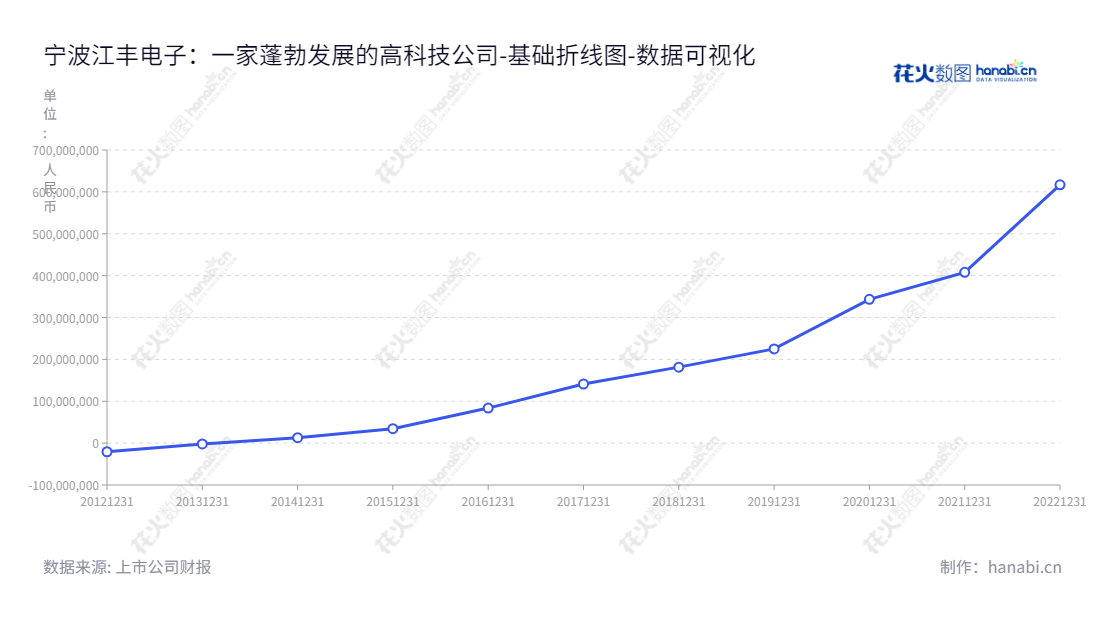Click the y-axis value 700,000,000
Image resolution: width=1100 pixels, height=620 pixels.
[x=65, y=151]
